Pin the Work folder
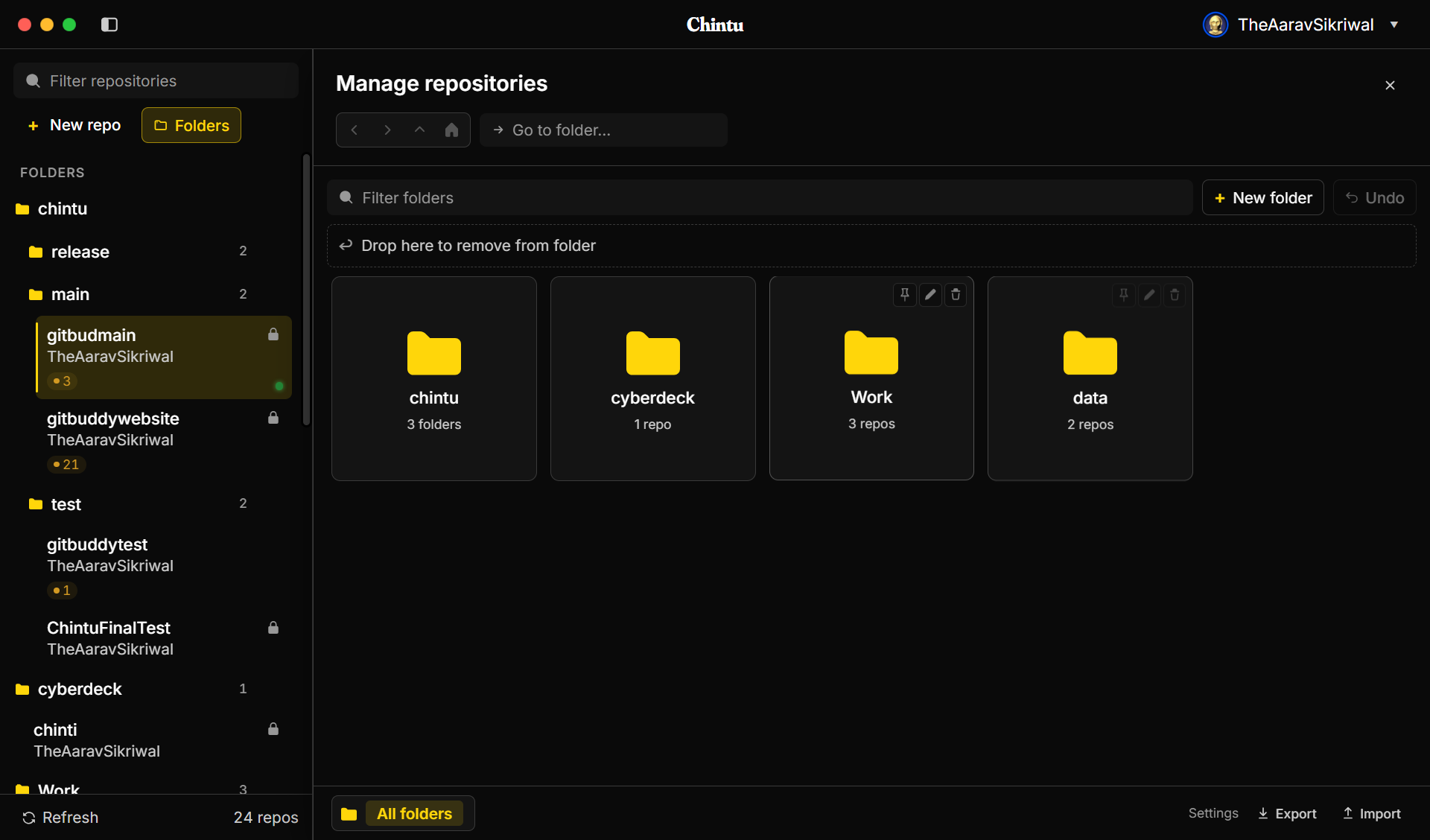 904,295
